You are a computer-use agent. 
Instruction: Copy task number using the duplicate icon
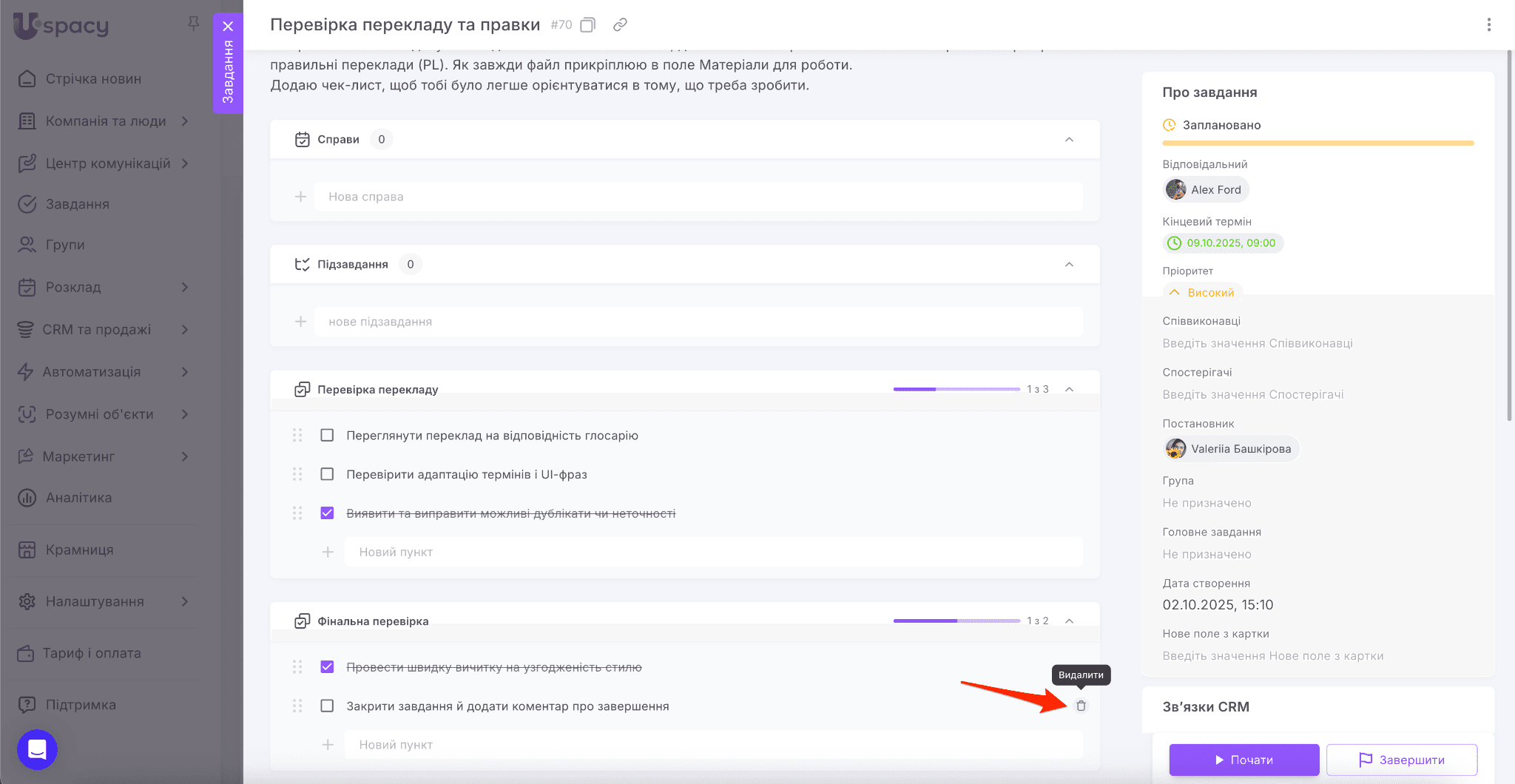click(587, 25)
